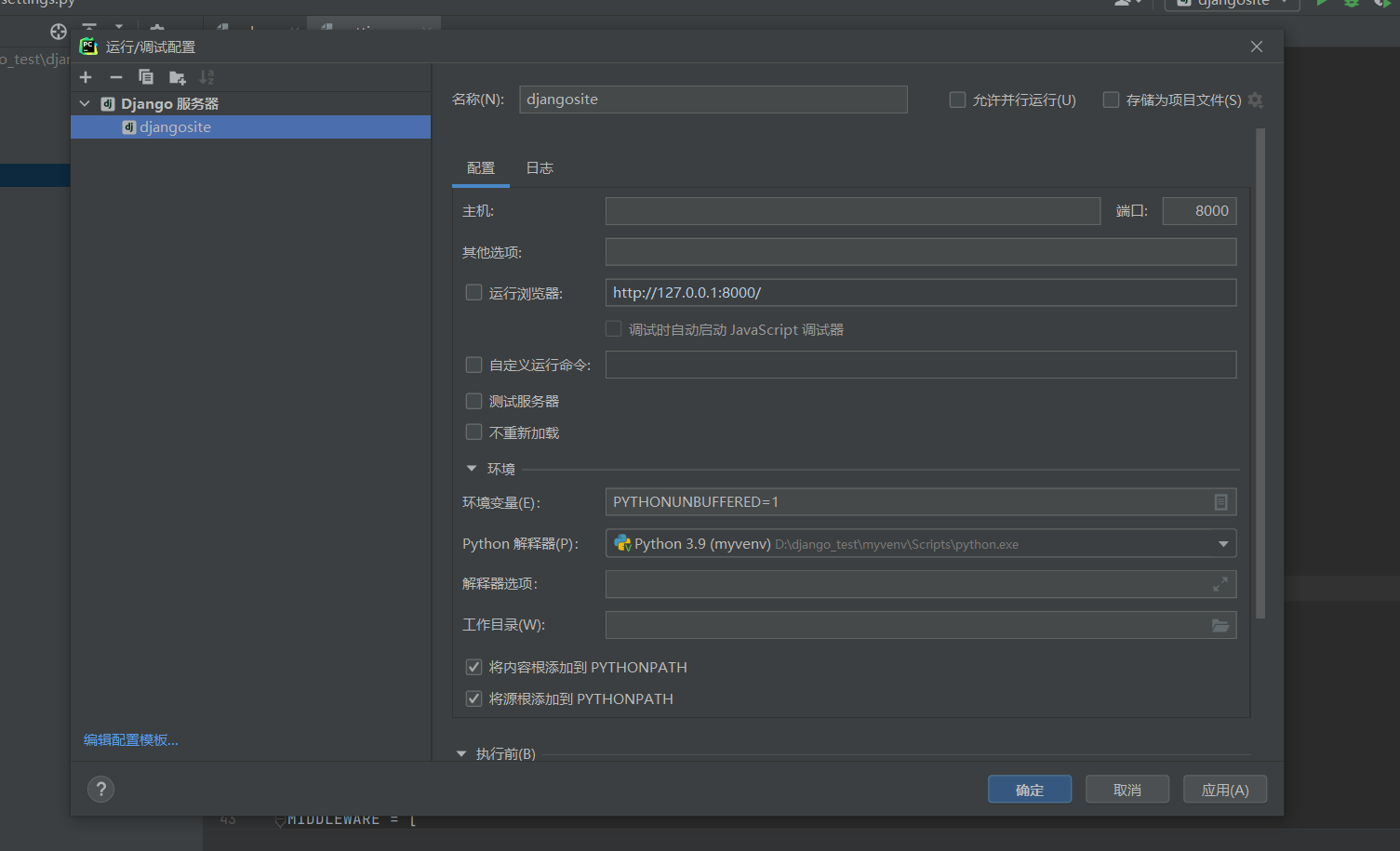Screen dimensions: 1400x851
Task: Browse for working directory folder
Action: click(x=1220, y=625)
